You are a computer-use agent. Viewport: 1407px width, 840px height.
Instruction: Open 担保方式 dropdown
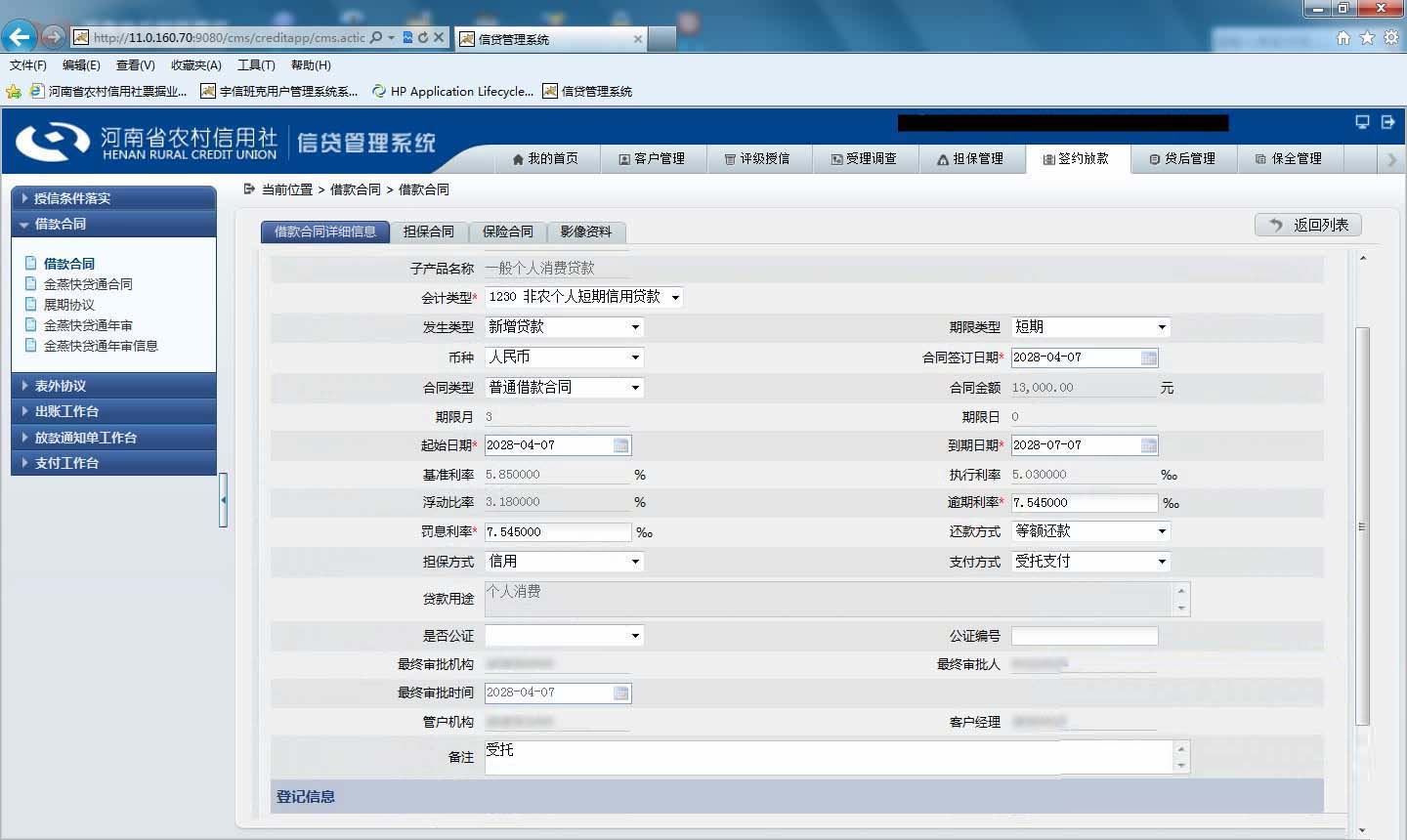pyautogui.click(x=564, y=562)
